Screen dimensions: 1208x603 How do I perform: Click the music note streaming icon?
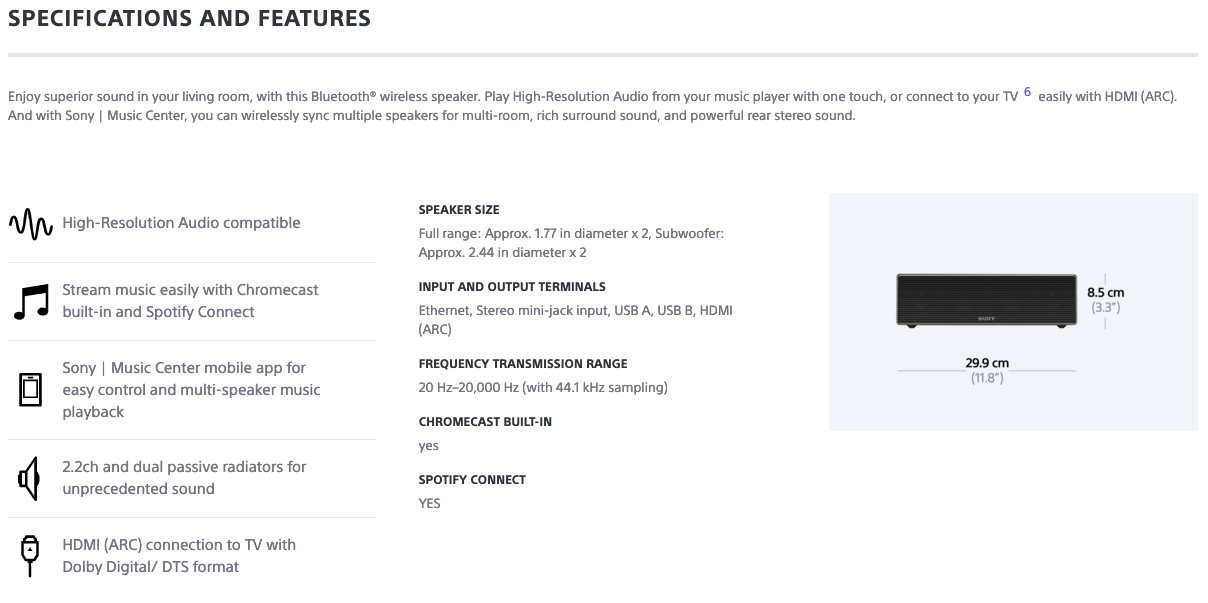[31, 301]
